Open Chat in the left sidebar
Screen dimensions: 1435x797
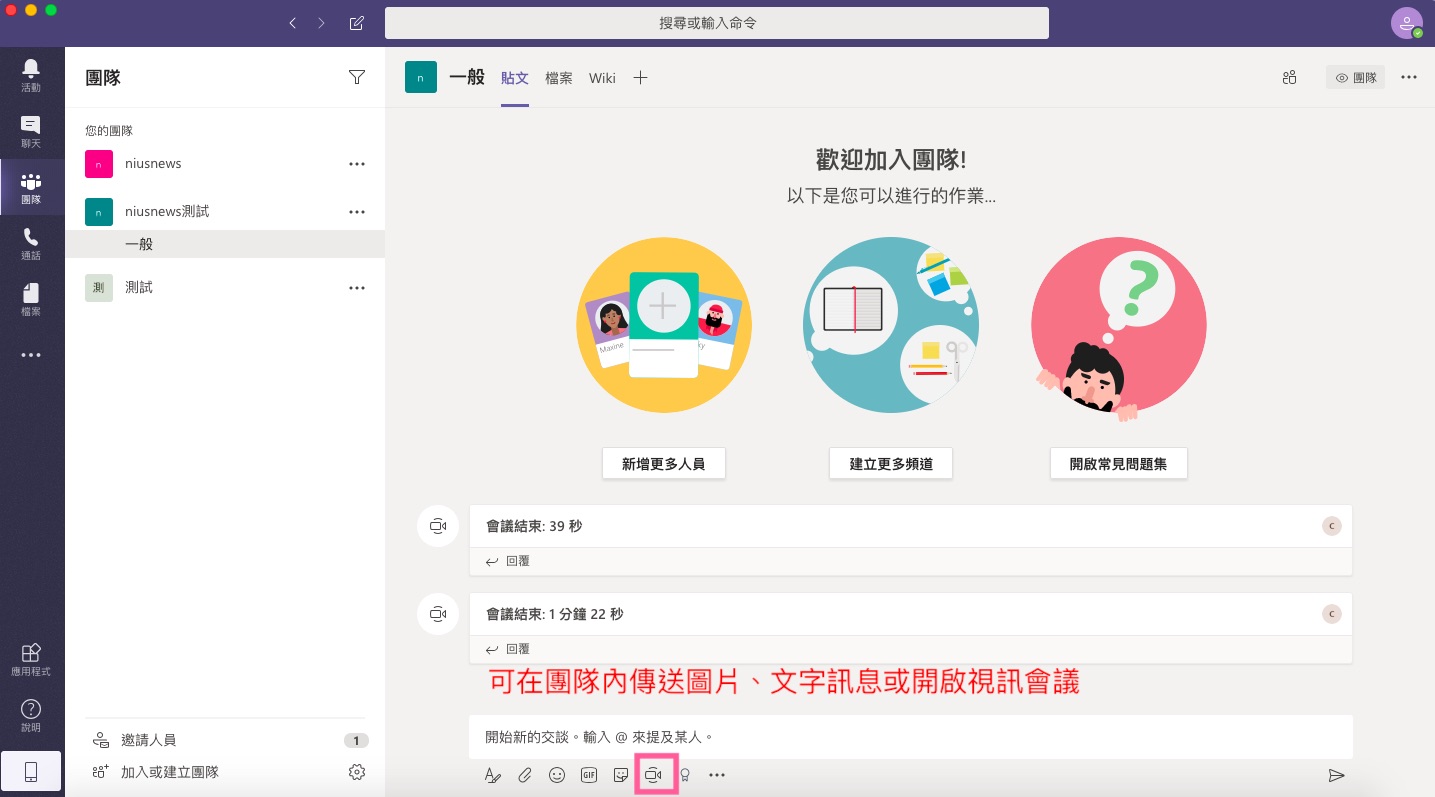pos(31,131)
